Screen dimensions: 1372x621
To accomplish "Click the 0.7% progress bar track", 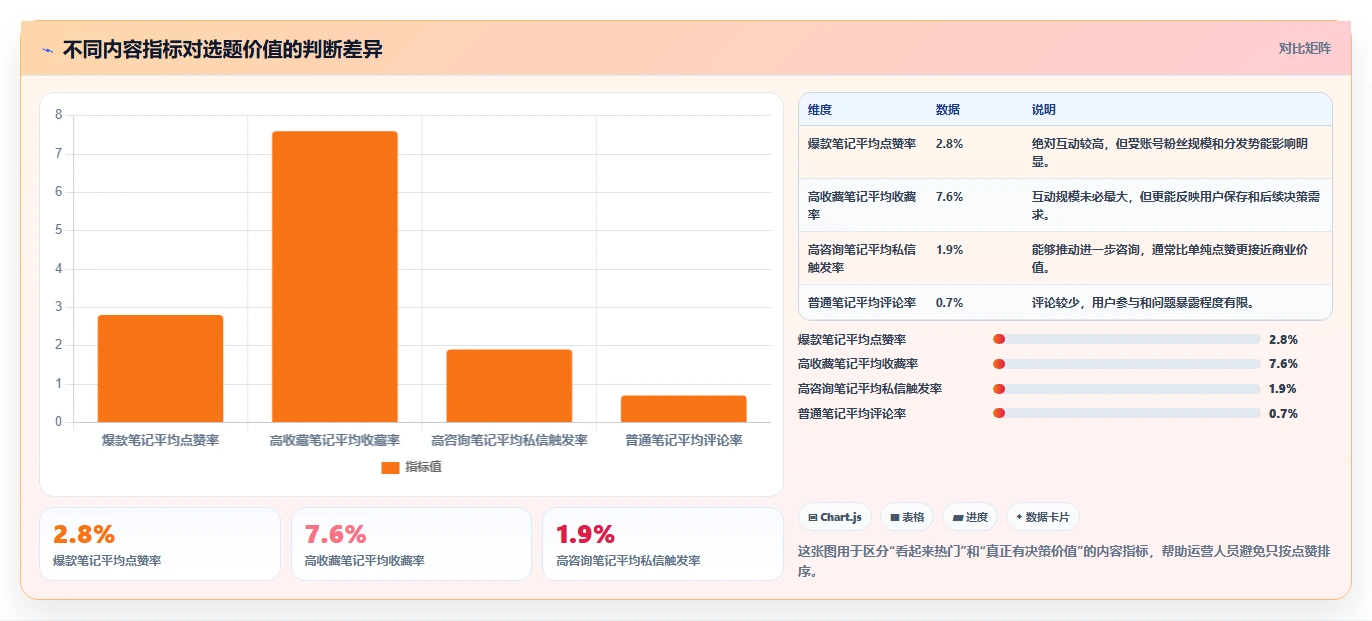I will click(x=1127, y=414).
